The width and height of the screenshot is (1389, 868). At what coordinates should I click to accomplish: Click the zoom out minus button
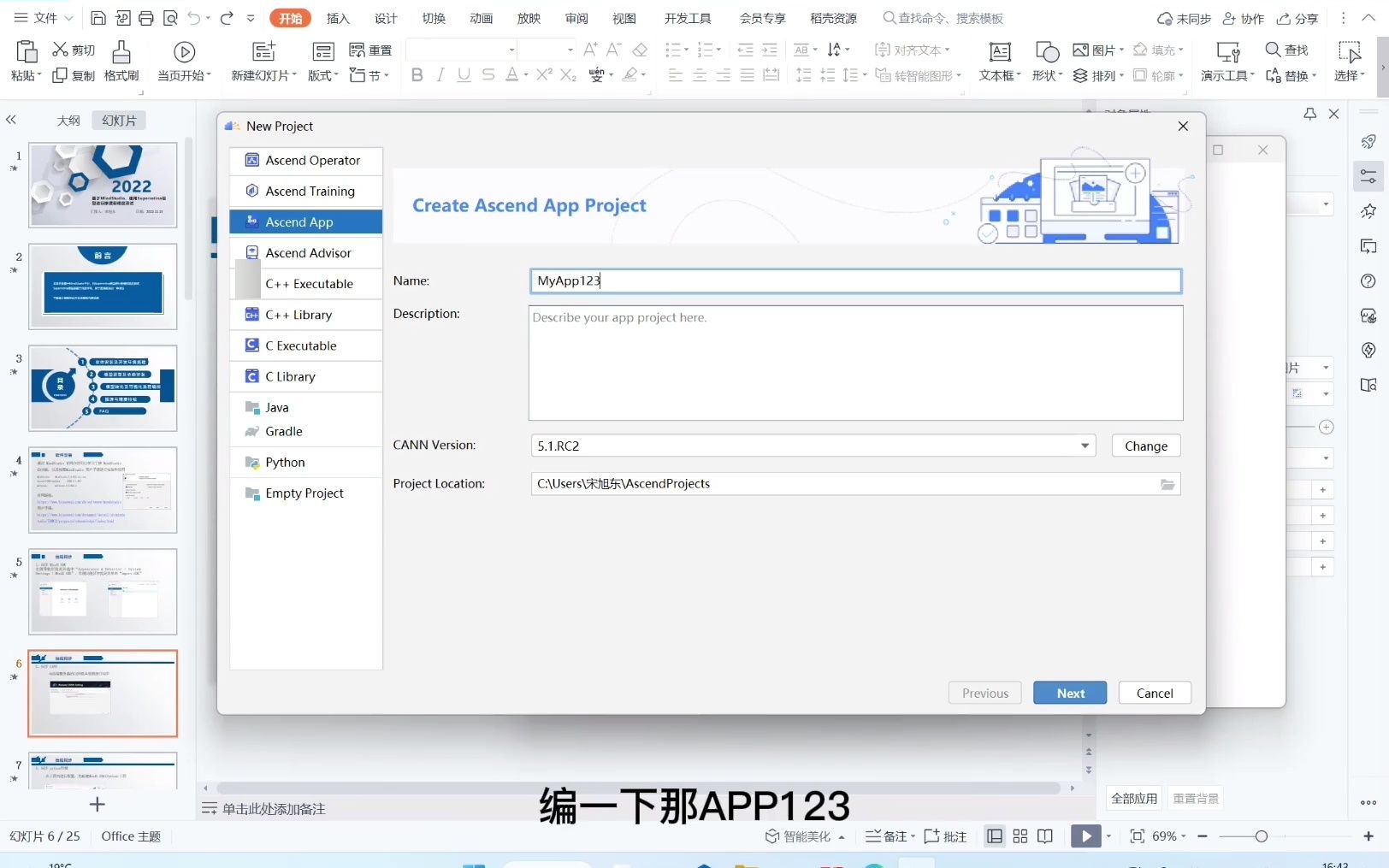pos(1203,836)
